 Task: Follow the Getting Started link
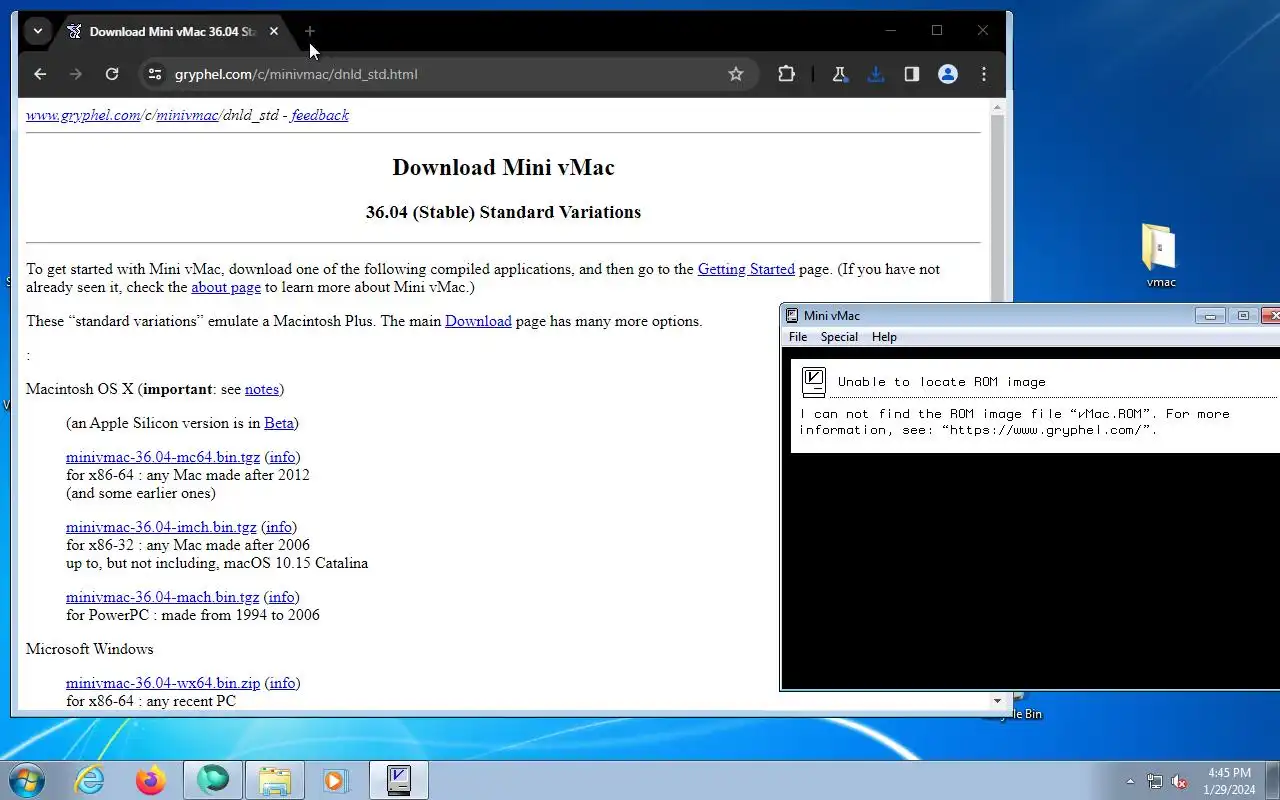pos(746,269)
